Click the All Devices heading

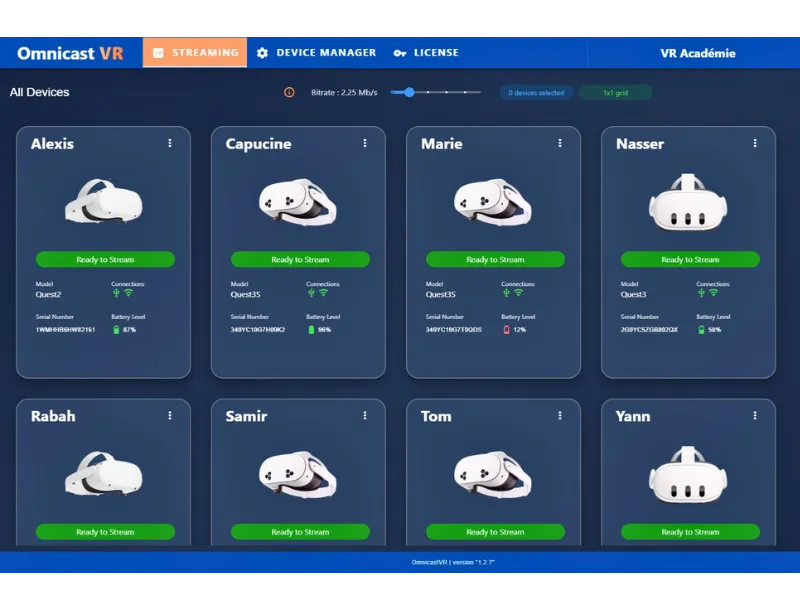coord(39,92)
